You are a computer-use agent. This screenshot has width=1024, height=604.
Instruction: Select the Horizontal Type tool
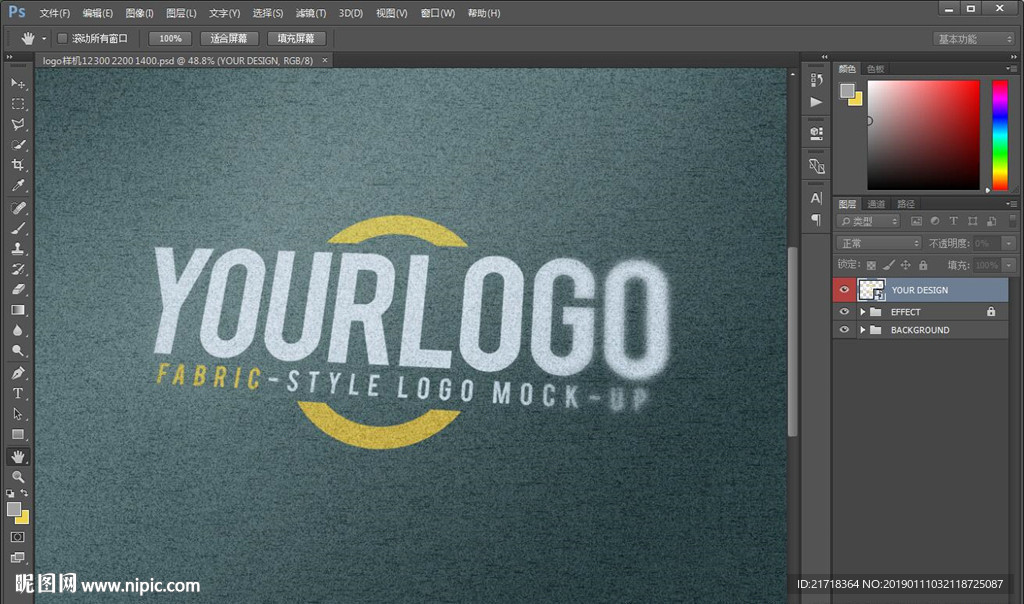[x=18, y=393]
